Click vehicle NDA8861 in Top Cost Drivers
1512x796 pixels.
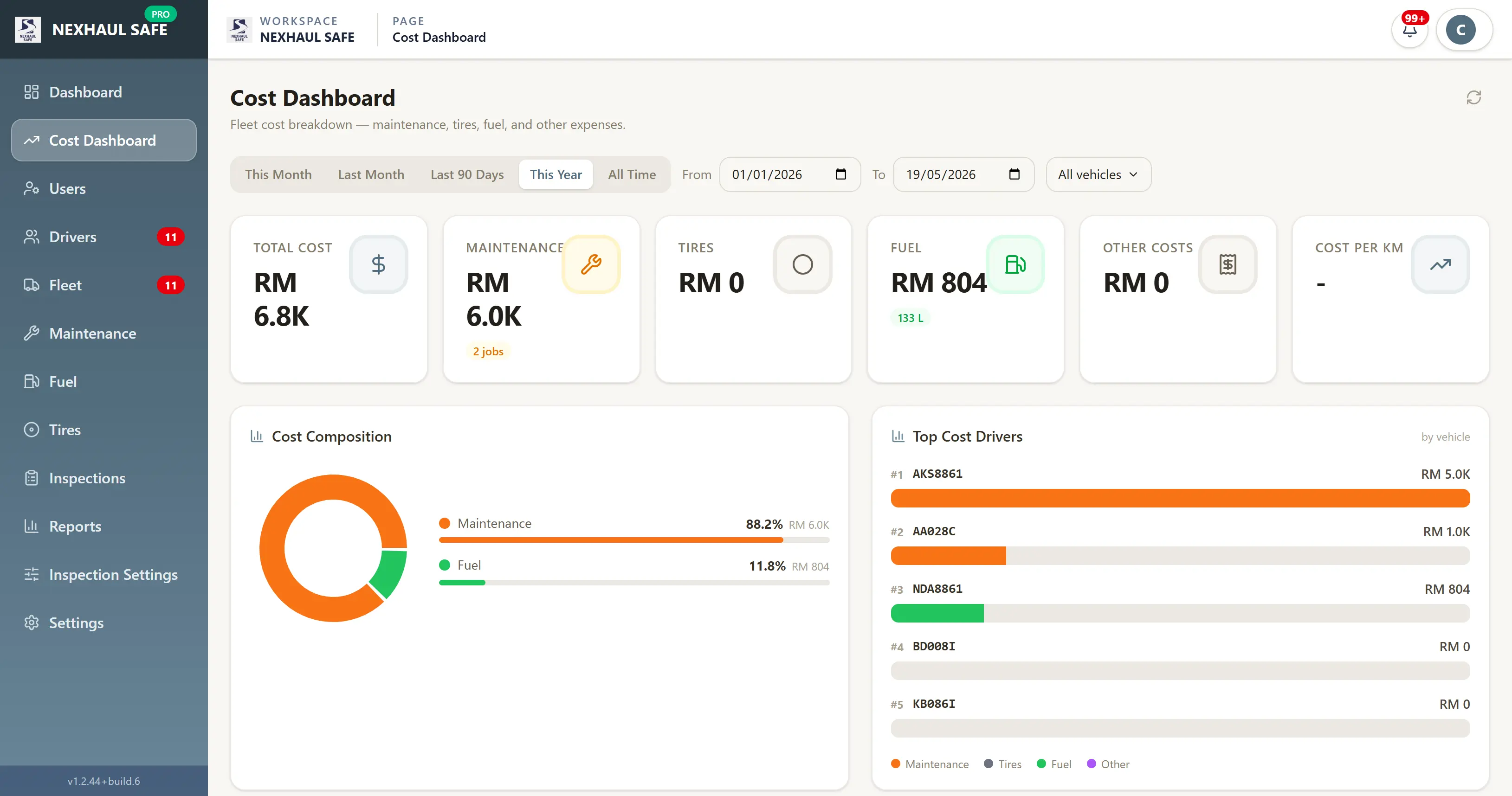pos(937,588)
